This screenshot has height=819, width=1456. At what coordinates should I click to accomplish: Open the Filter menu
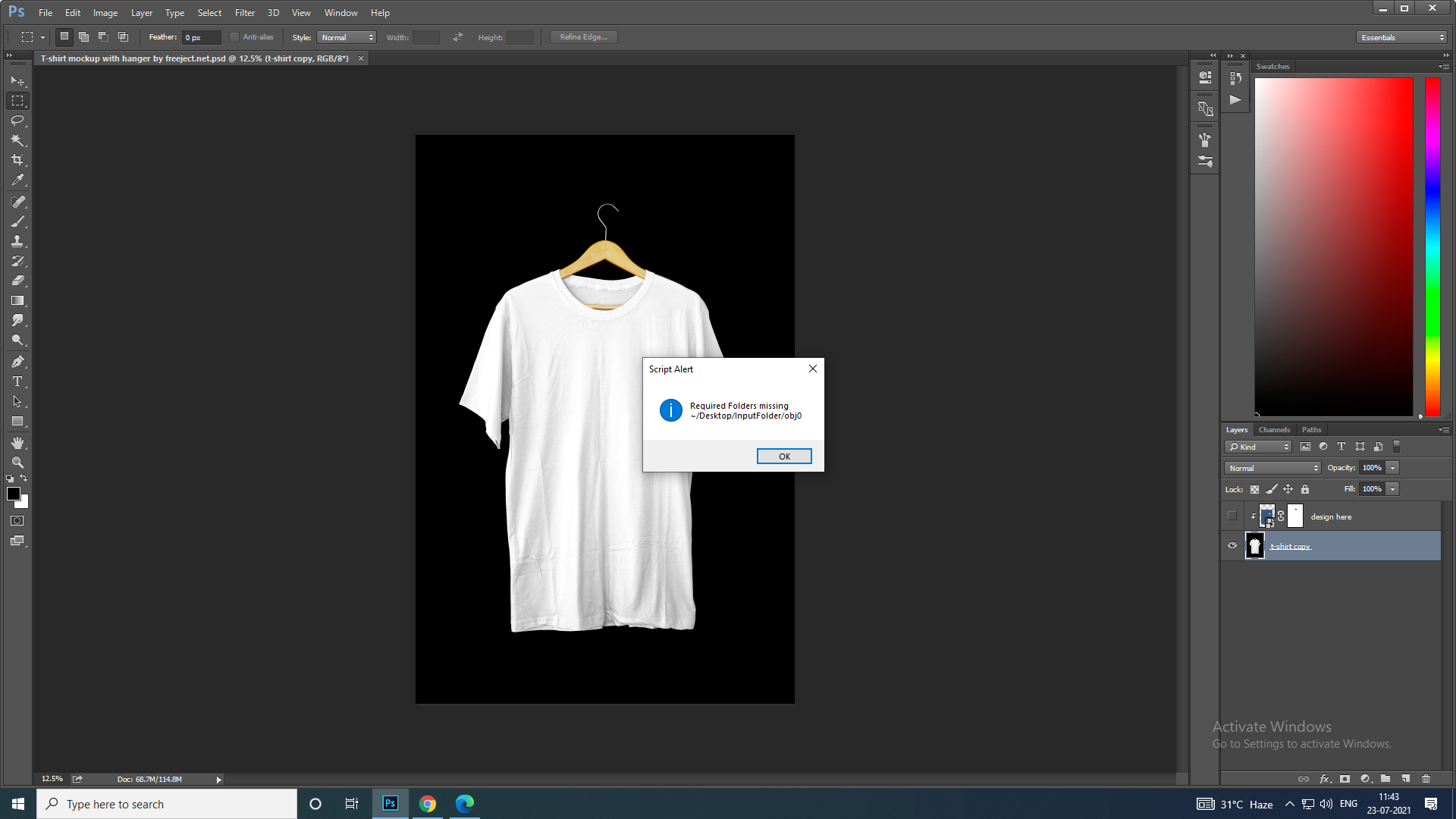[244, 12]
